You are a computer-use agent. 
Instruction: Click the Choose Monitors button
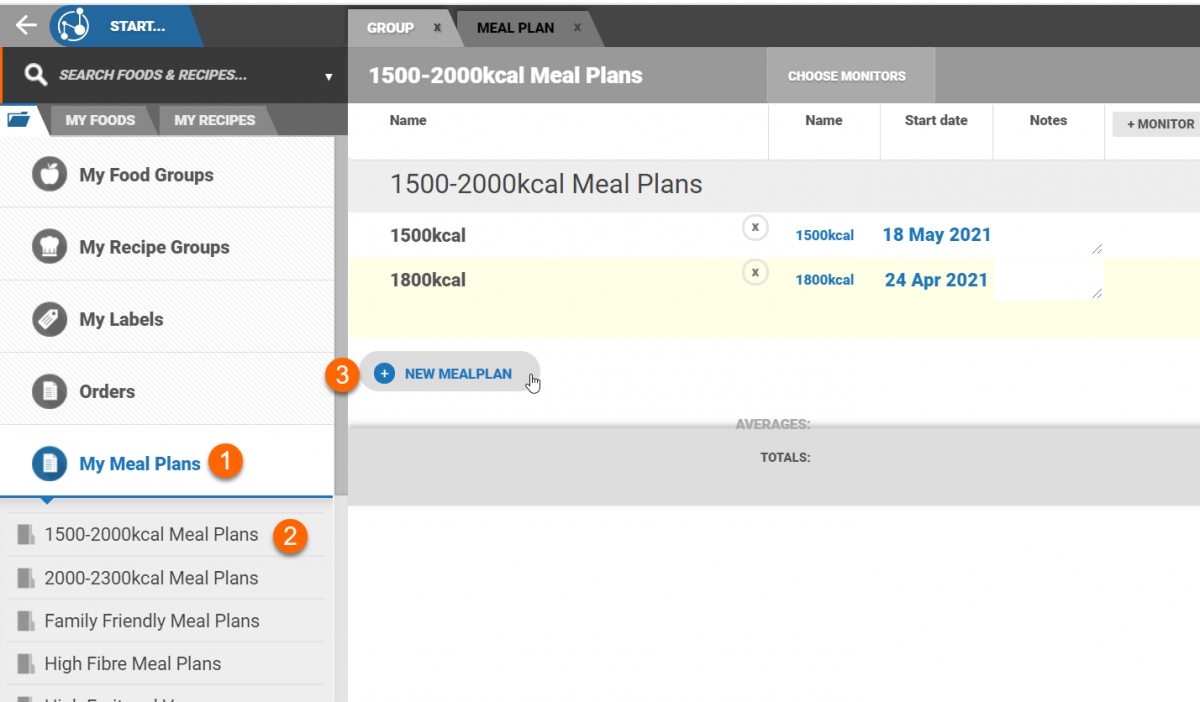(846, 76)
